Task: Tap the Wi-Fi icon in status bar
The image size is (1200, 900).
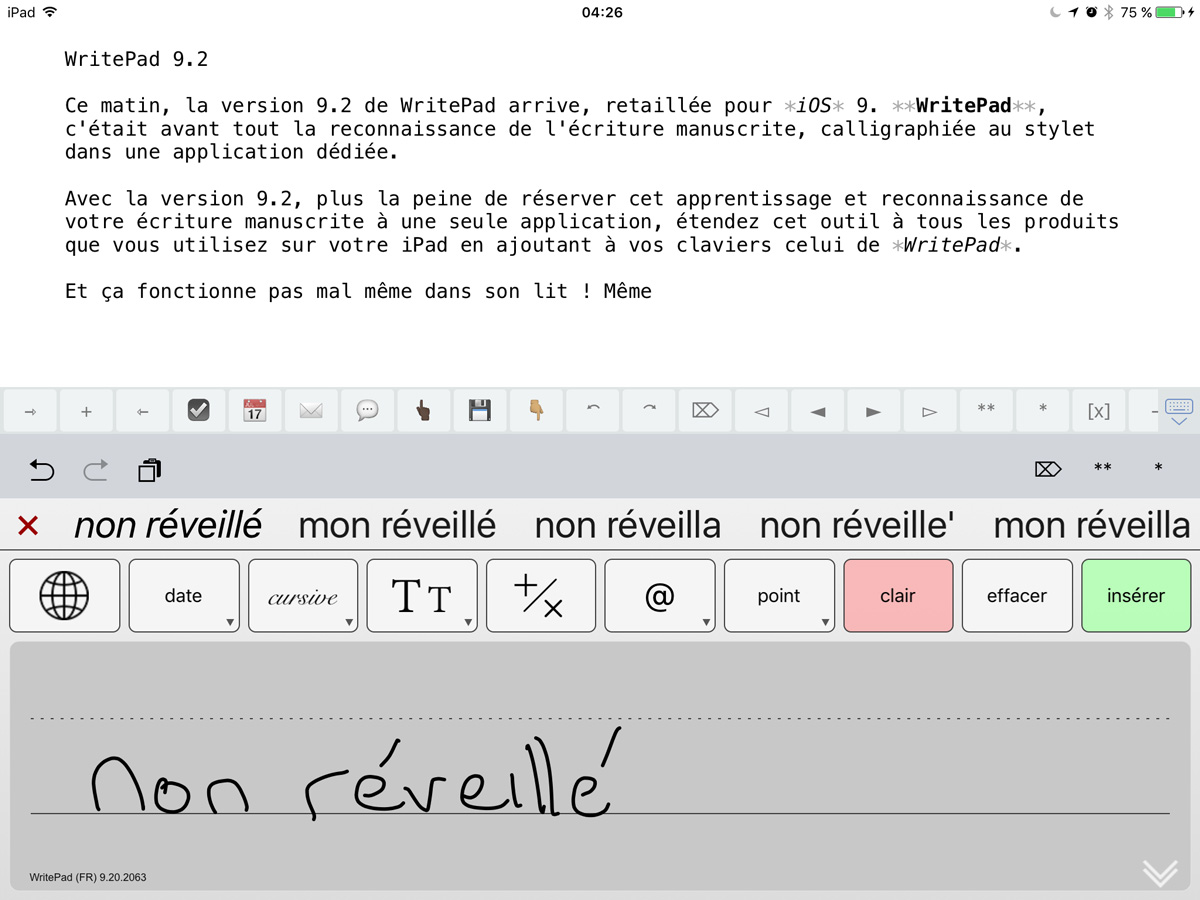Action: [x=50, y=12]
